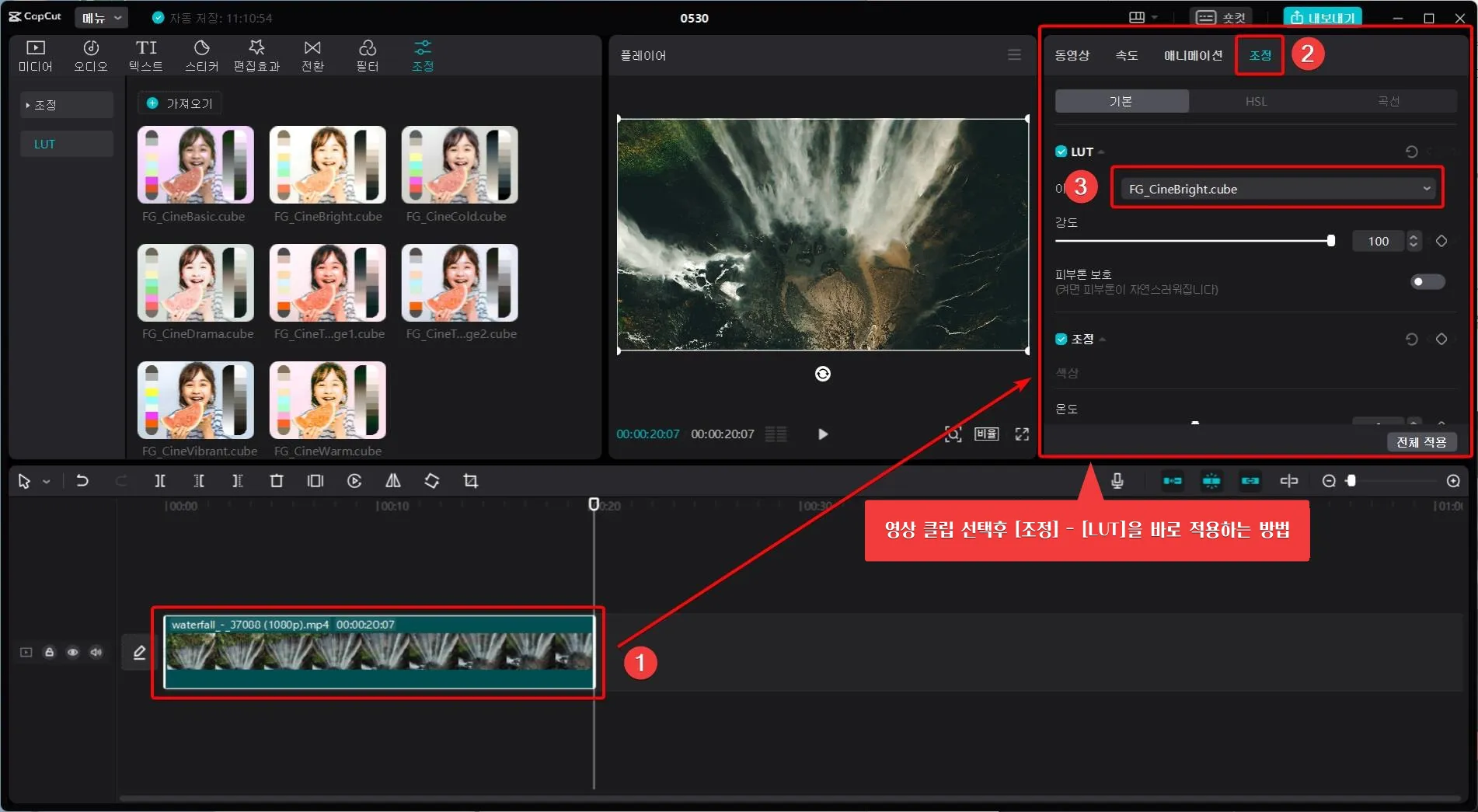Collapse the 조정 section arrow in right panel
This screenshot has height=812, width=1478.
coord(1102,340)
